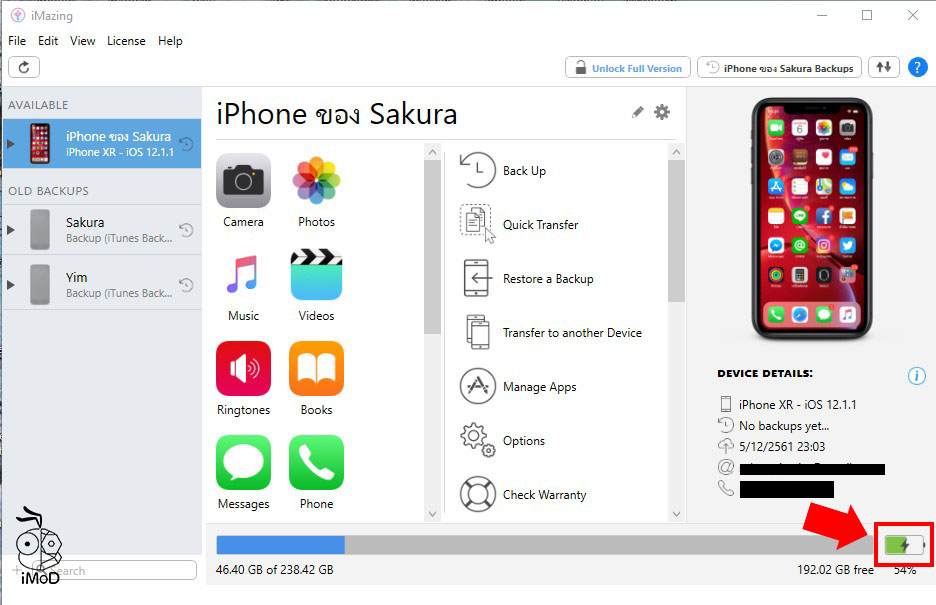Click the refresh devices icon

(22, 66)
